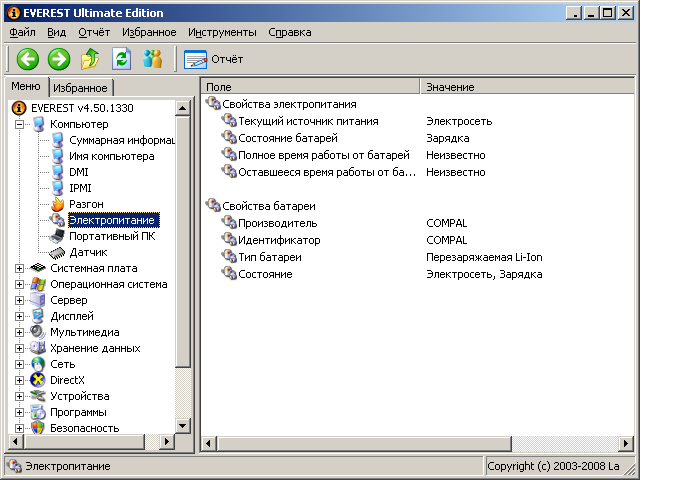Switch to the Меню tab

(26, 86)
